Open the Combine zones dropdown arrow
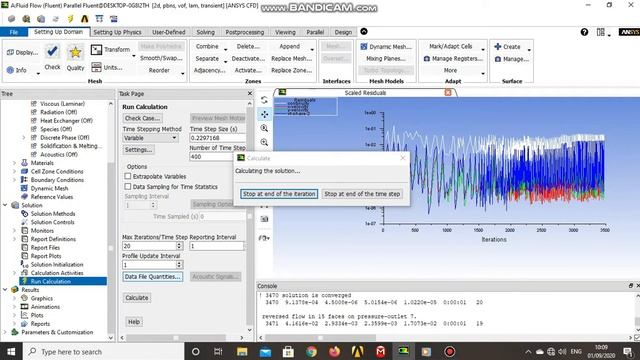Image resolution: width=640 pixels, height=360 pixels. click(225, 50)
